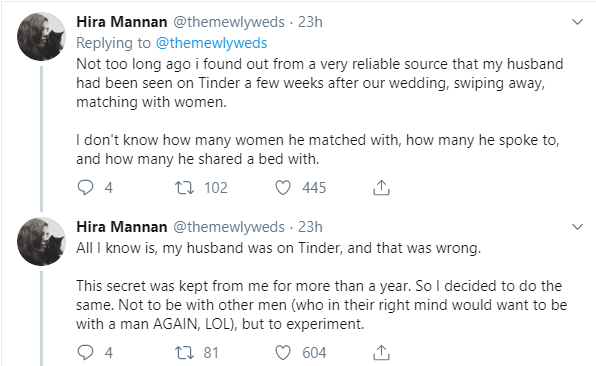Open the tweet text starting 'All I know is'

(322, 286)
